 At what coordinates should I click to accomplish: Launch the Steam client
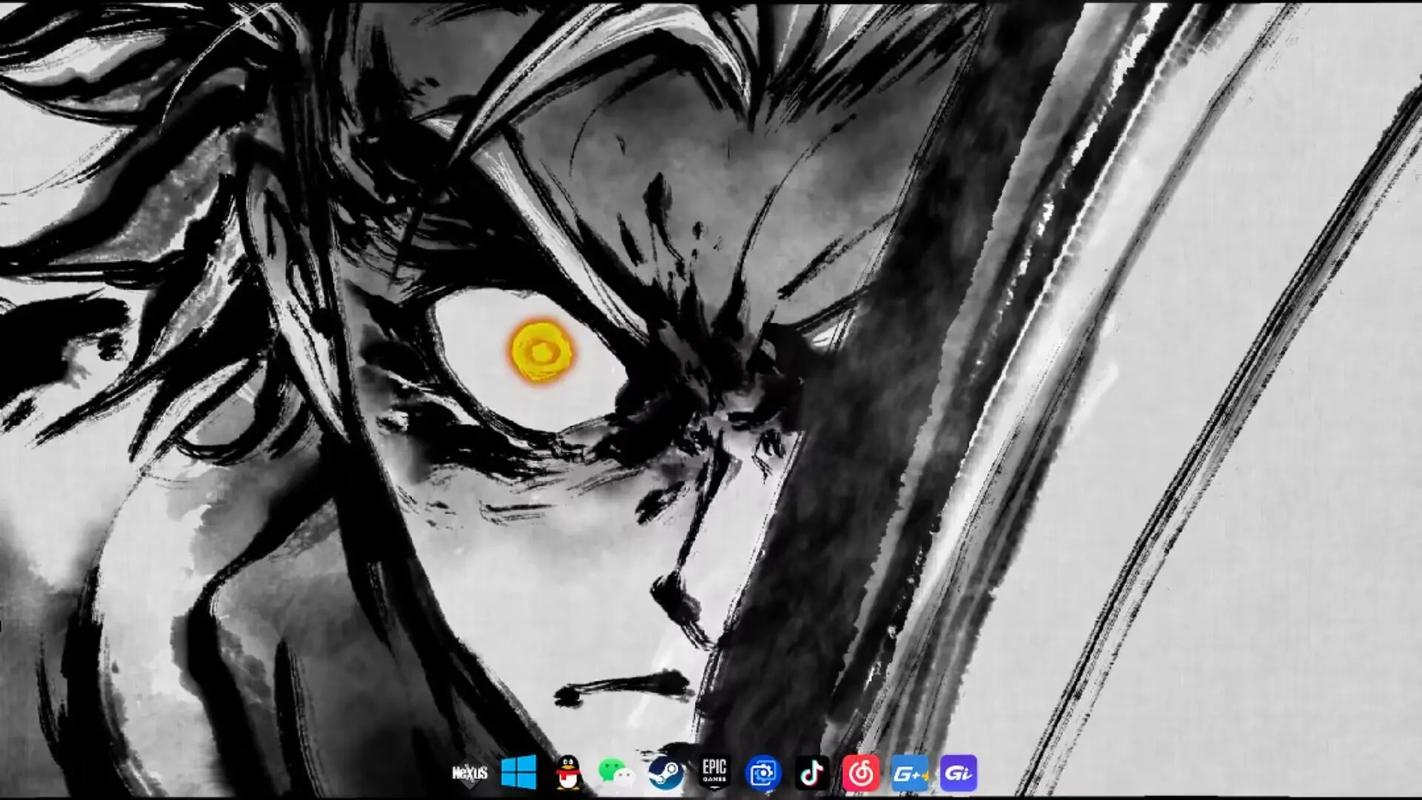click(x=665, y=773)
